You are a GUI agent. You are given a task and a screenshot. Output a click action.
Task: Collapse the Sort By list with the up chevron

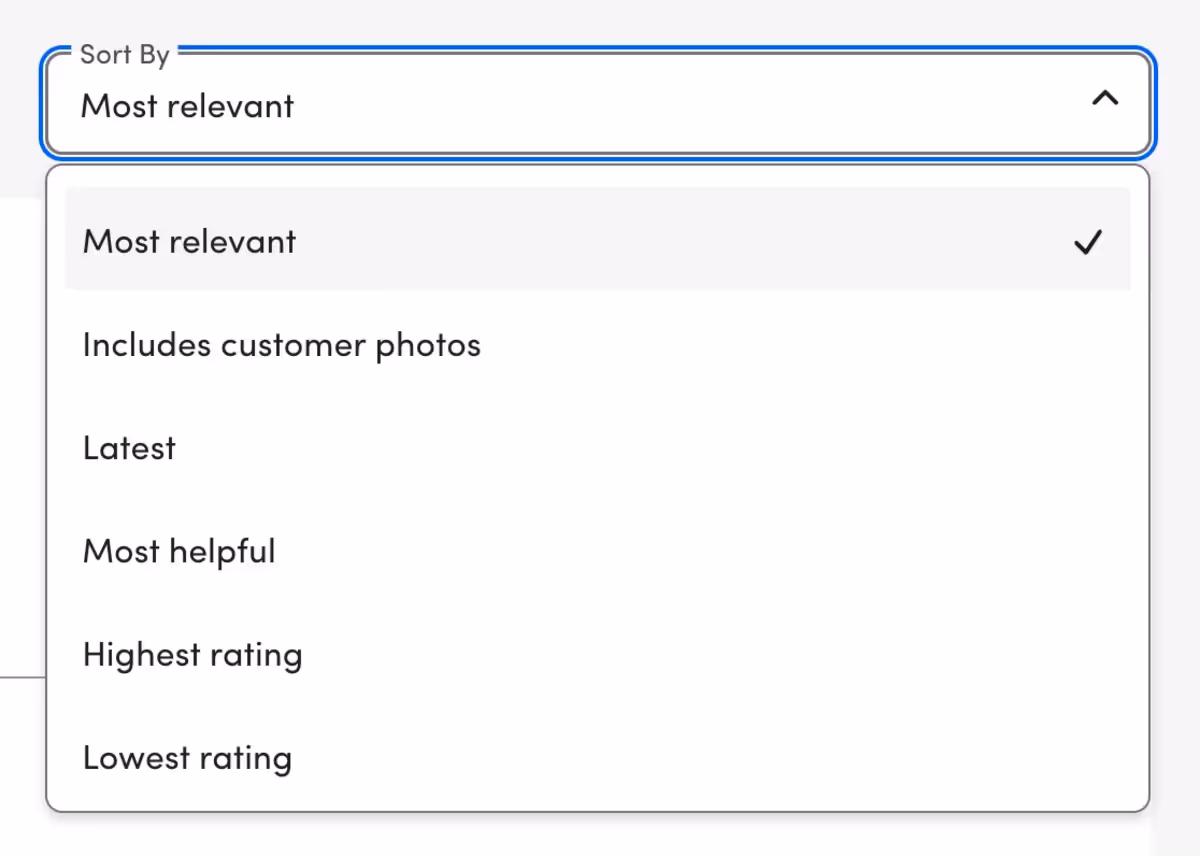1104,99
